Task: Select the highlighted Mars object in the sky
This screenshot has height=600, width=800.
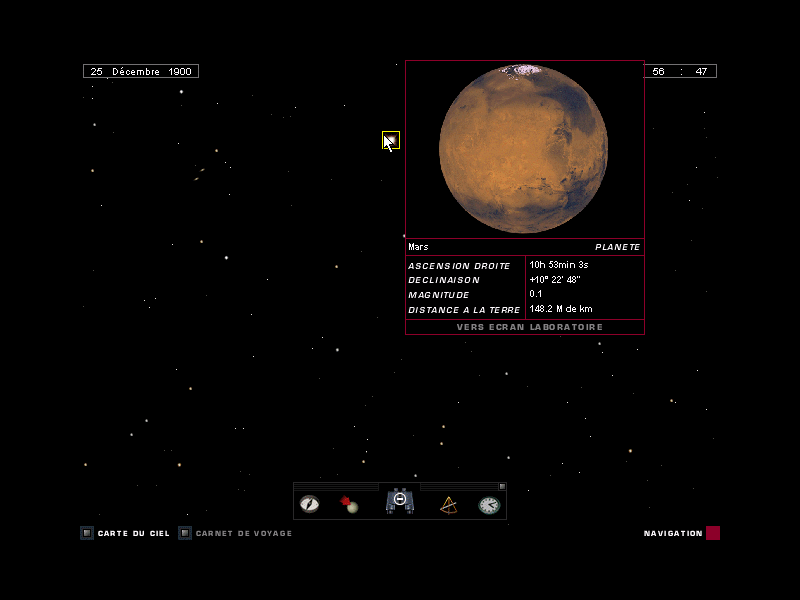Action: pos(391,140)
